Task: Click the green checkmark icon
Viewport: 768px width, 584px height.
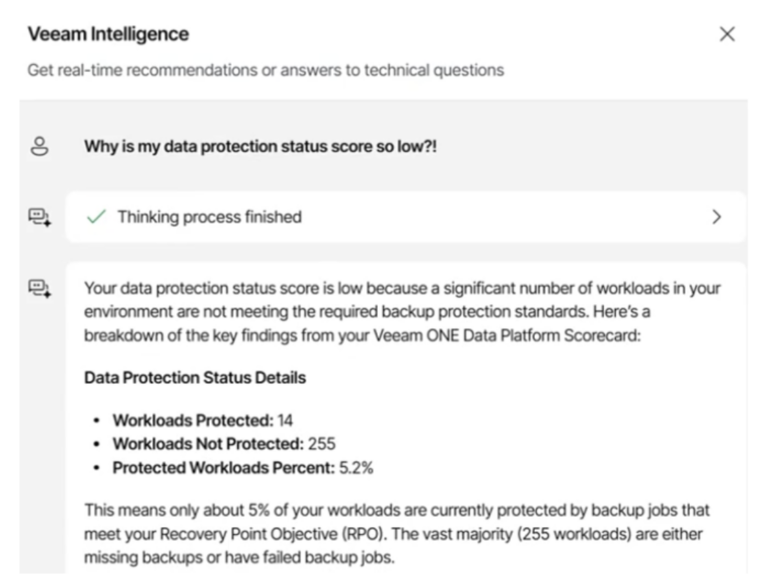Action: click(x=96, y=217)
